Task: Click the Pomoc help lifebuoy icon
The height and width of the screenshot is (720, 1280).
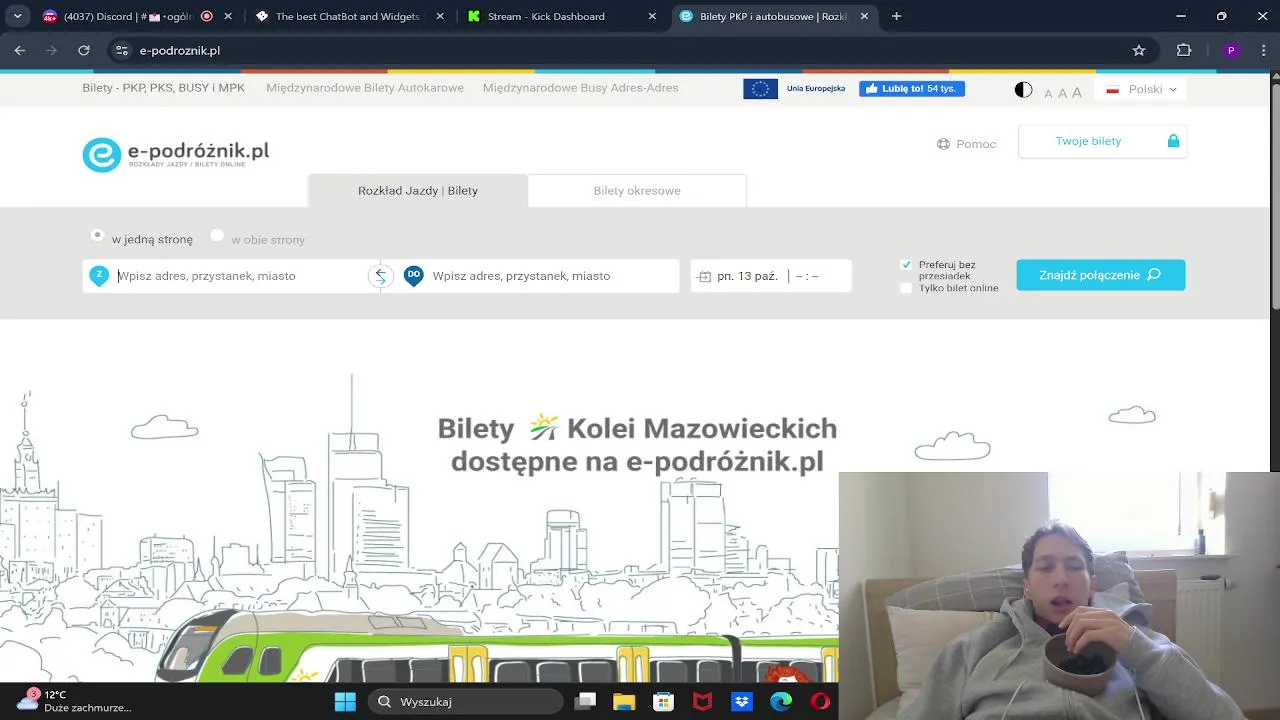Action: (x=943, y=144)
